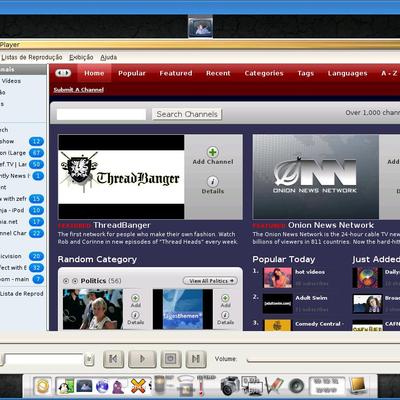Play the current video
This screenshot has width=400, height=400.
tap(142, 359)
